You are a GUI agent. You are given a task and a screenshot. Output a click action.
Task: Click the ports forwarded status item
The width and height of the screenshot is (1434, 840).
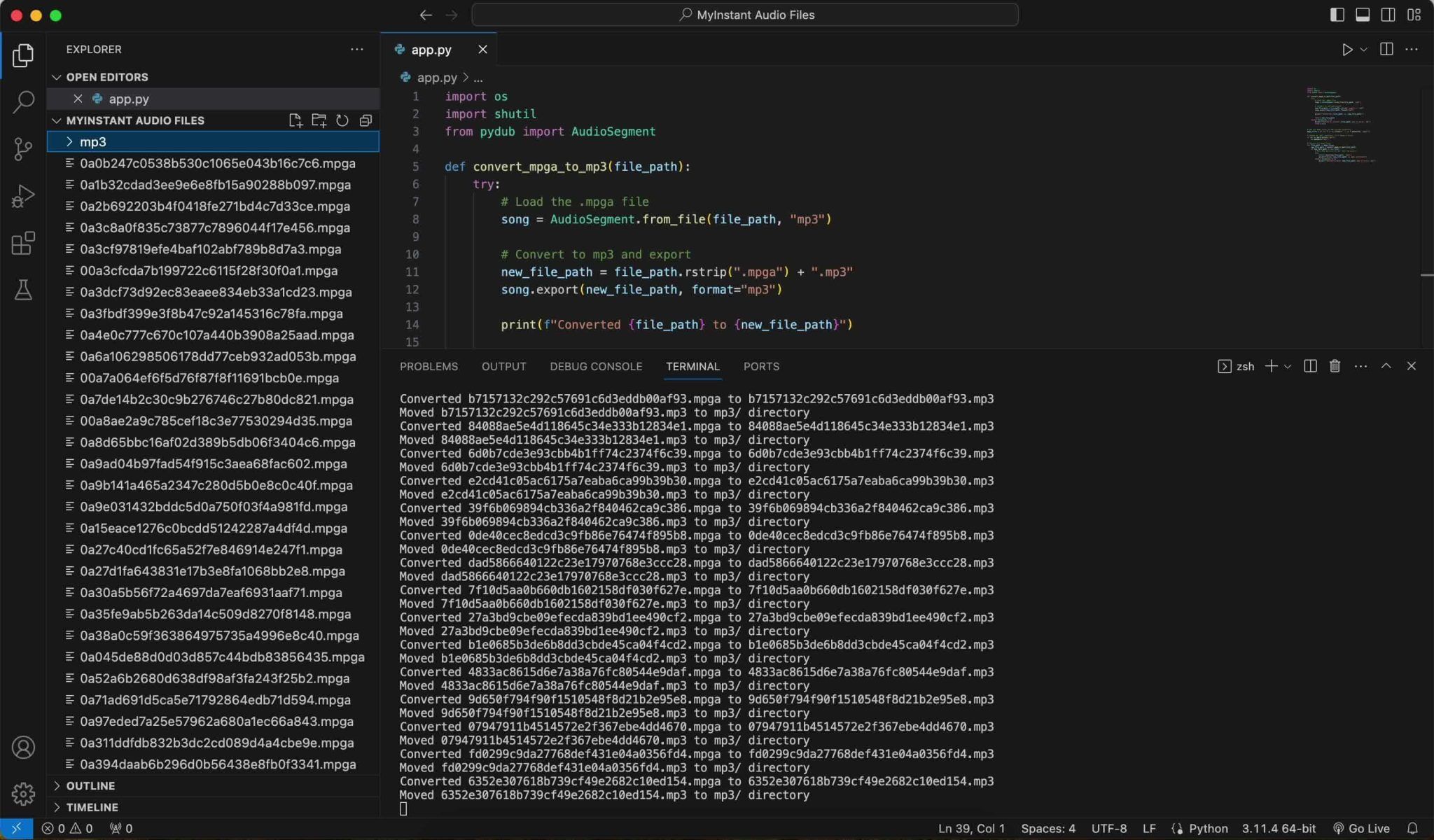coord(120,828)
